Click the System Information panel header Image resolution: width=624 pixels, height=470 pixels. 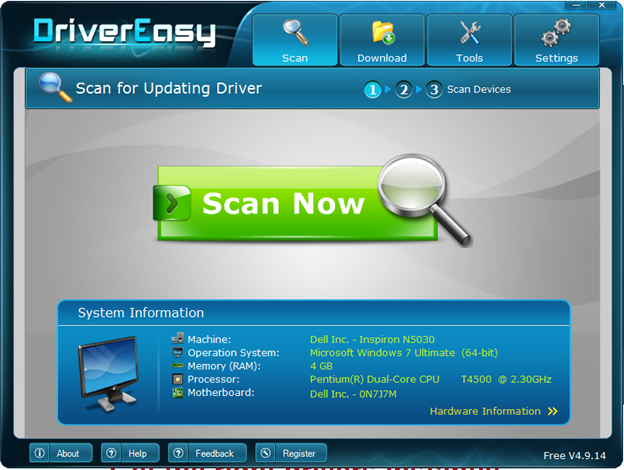pyautogui.click(x=314, y=313)
